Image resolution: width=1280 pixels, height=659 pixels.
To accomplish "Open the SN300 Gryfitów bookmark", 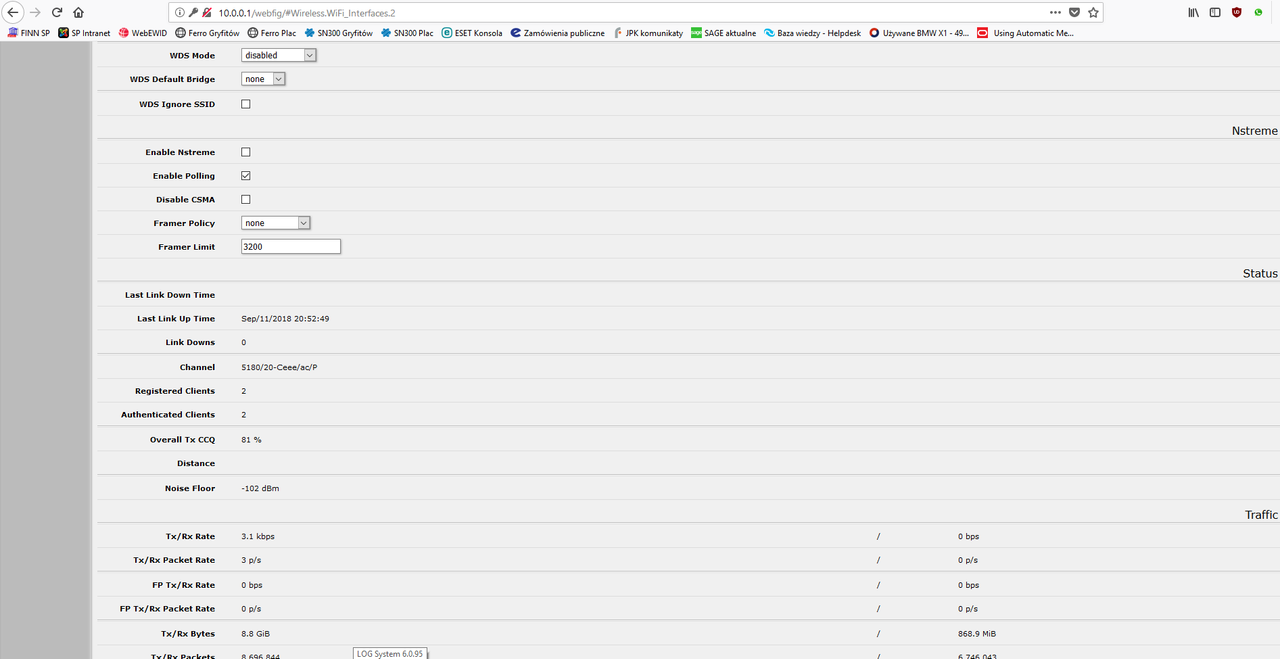I will coord(339,33).
